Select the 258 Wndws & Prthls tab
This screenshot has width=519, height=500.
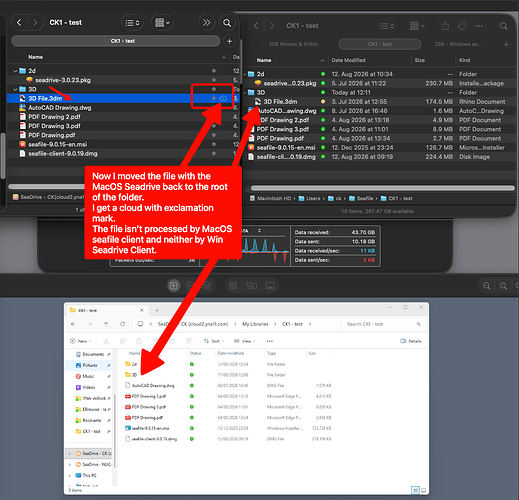[293, 44]
